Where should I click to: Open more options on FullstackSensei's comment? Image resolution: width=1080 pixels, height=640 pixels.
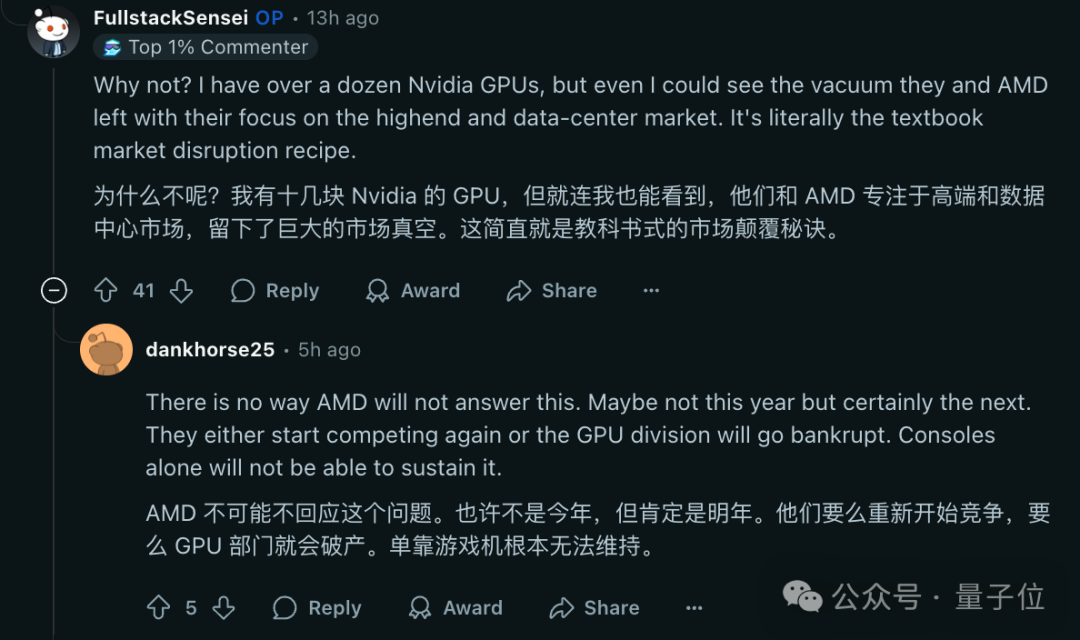pos(651,291)
